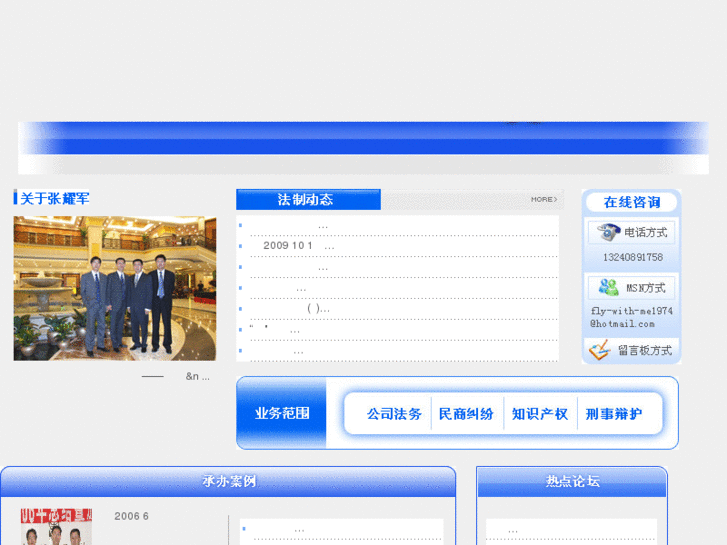Open the 留言板方式 message board link
727x545 pixels.
coord(644,351)
